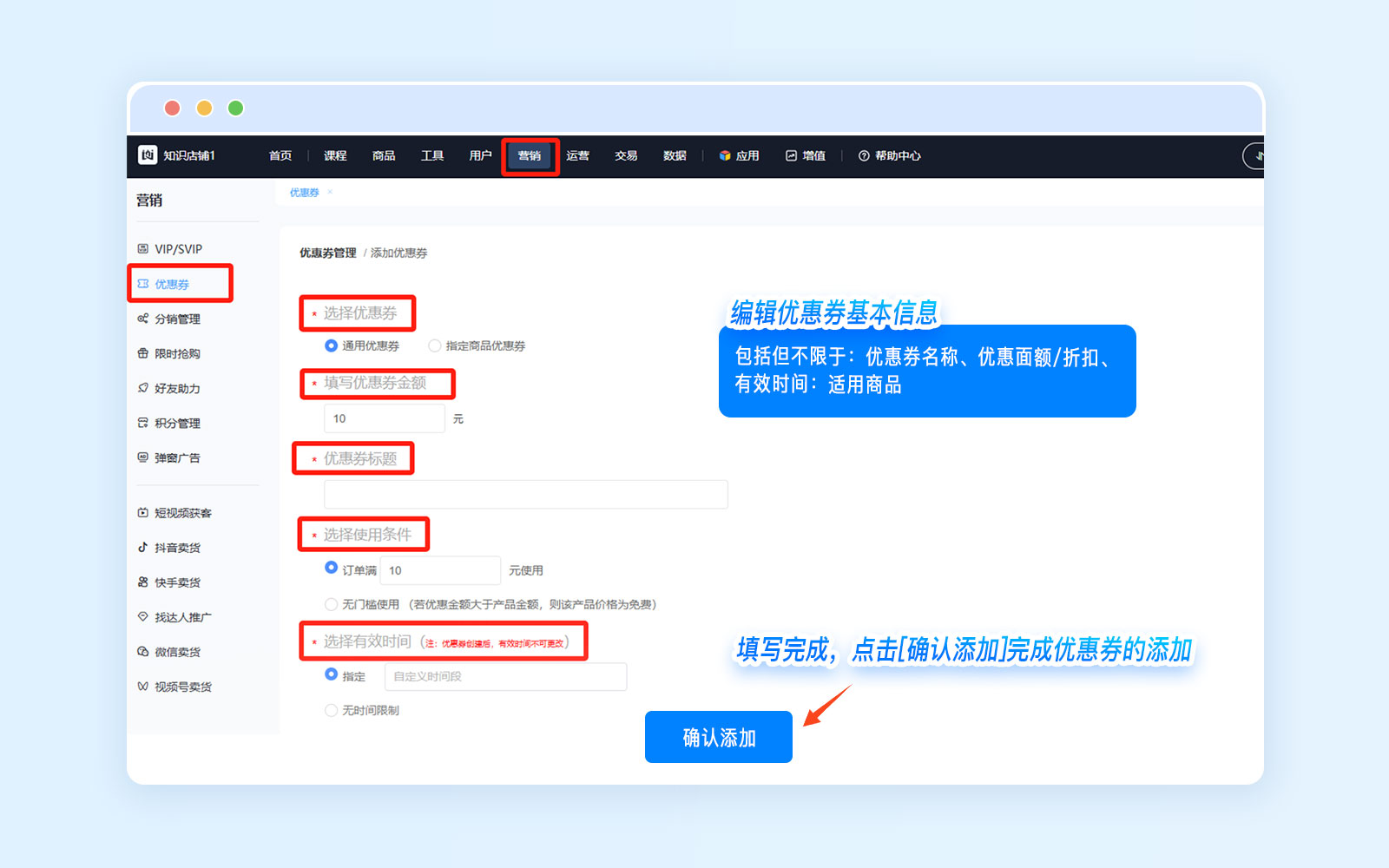1389x868 pixels.
Task: Open 课程 menu in top navigation
Action: (335, 155)
